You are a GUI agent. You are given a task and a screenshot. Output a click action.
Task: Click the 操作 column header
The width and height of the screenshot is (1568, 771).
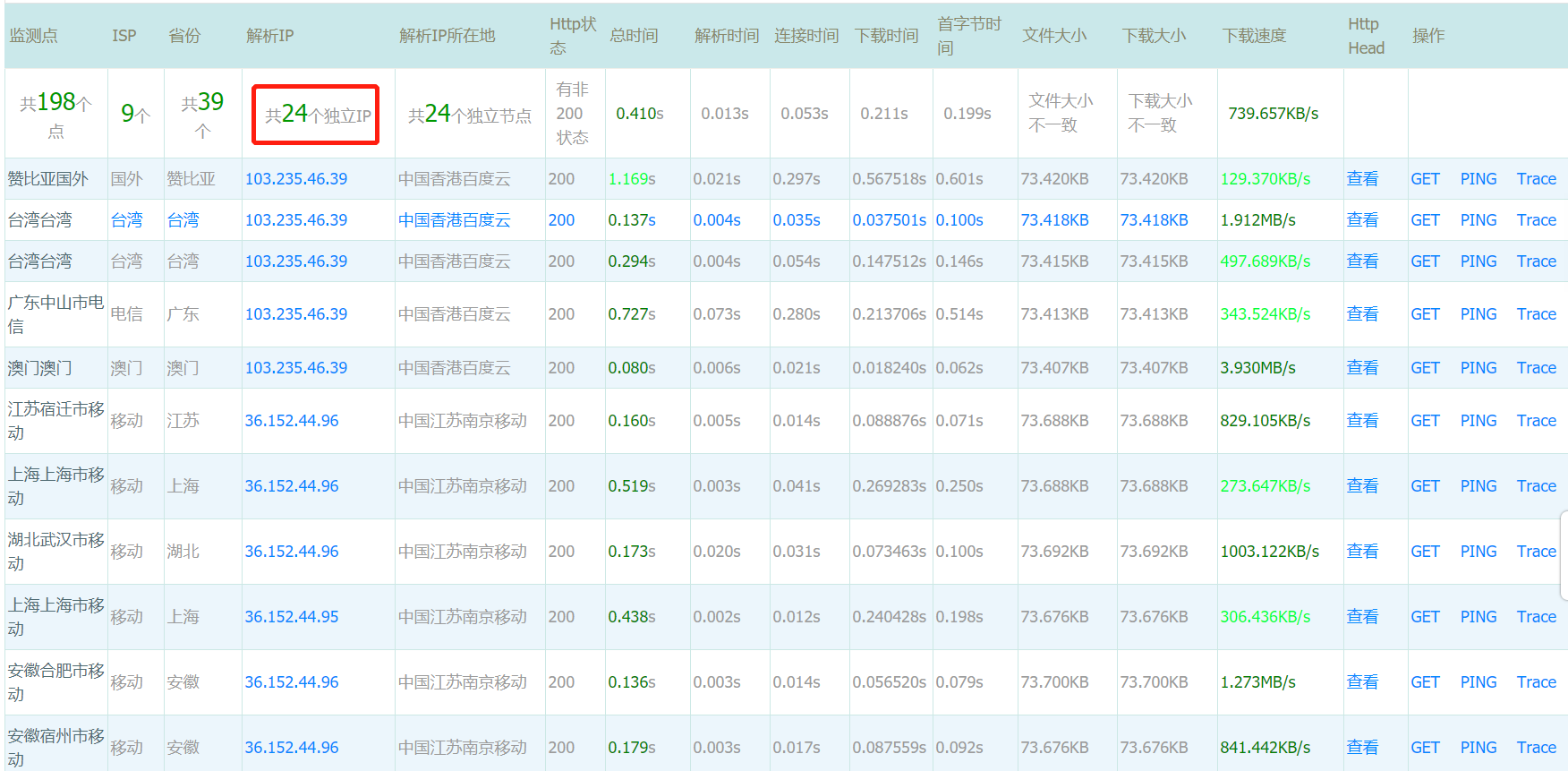tap(1428, 36)
